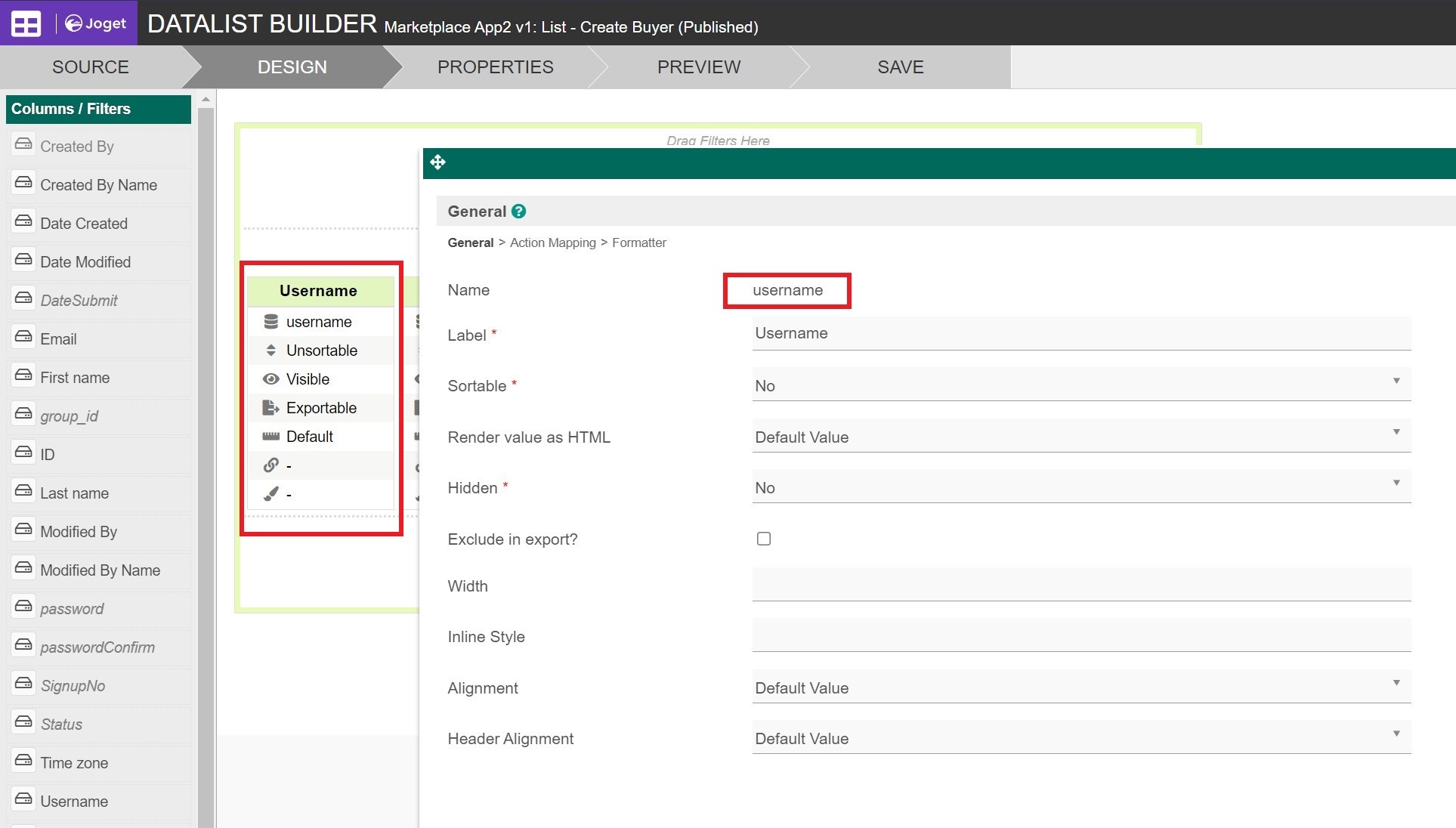
Task: Click the Joget logo
Action: coord(96,23)
